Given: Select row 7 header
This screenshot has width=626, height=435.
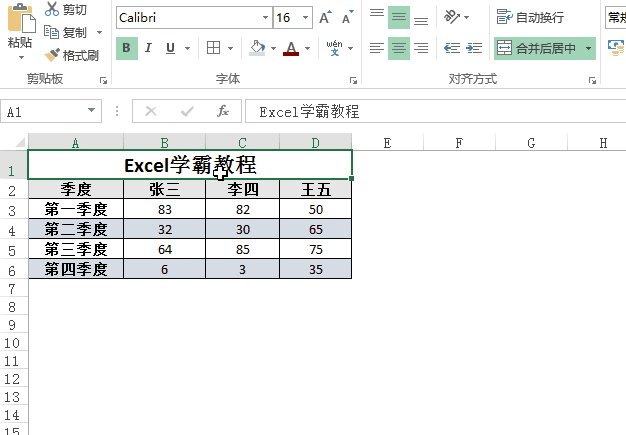Looking at the screenshot, I should point(12,288).
